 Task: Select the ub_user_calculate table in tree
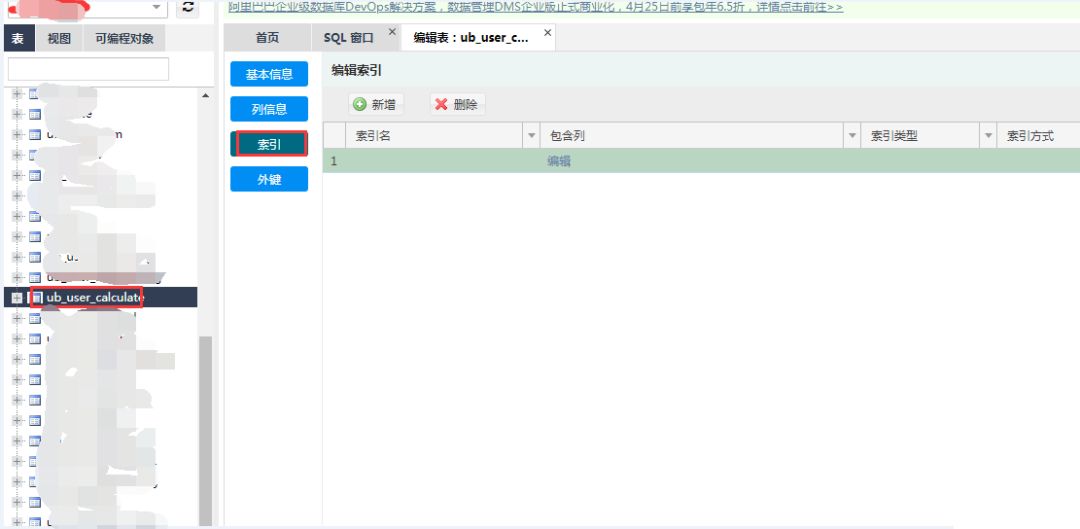[94, 298]
